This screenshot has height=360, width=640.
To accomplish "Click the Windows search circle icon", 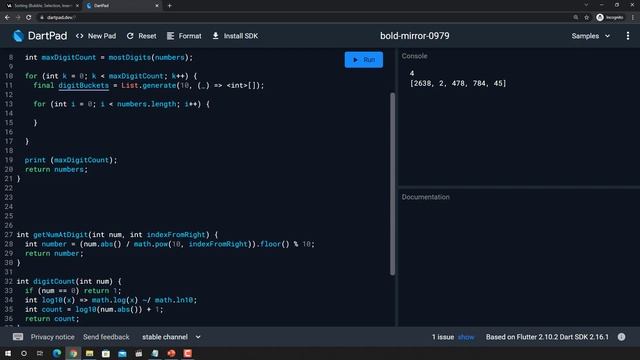I will pos(24,353).
